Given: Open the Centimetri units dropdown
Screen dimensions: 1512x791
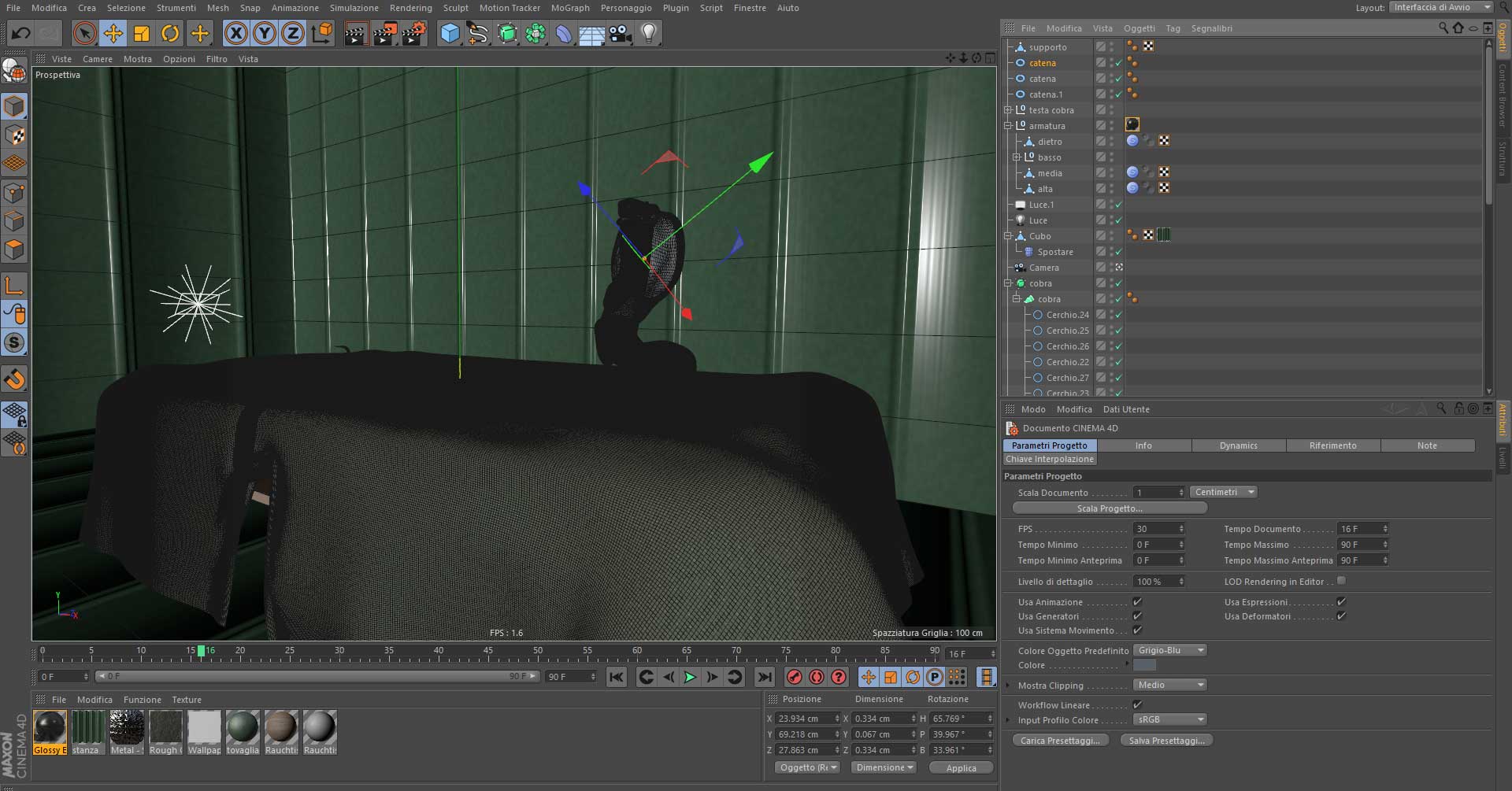Looking at the screenshot, I should (x=1223, y=492).
